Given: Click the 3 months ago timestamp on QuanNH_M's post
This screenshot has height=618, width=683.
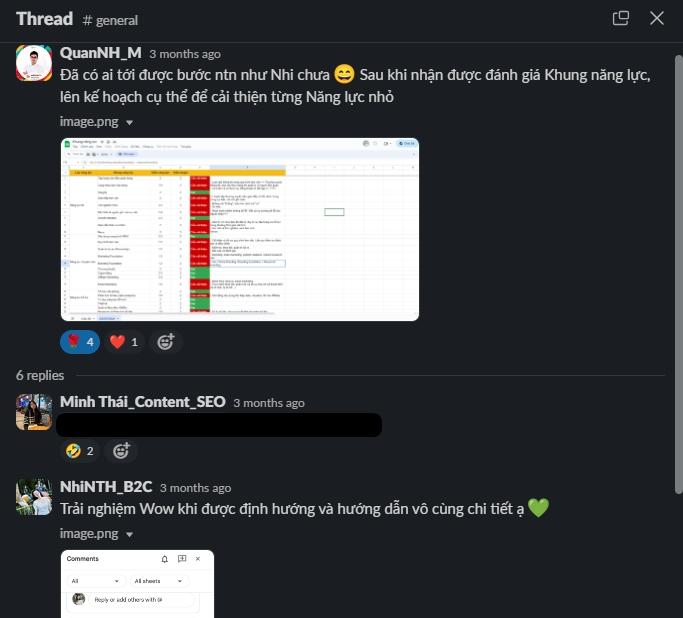Looking at the screenshot, I should [x=185, y=54].
